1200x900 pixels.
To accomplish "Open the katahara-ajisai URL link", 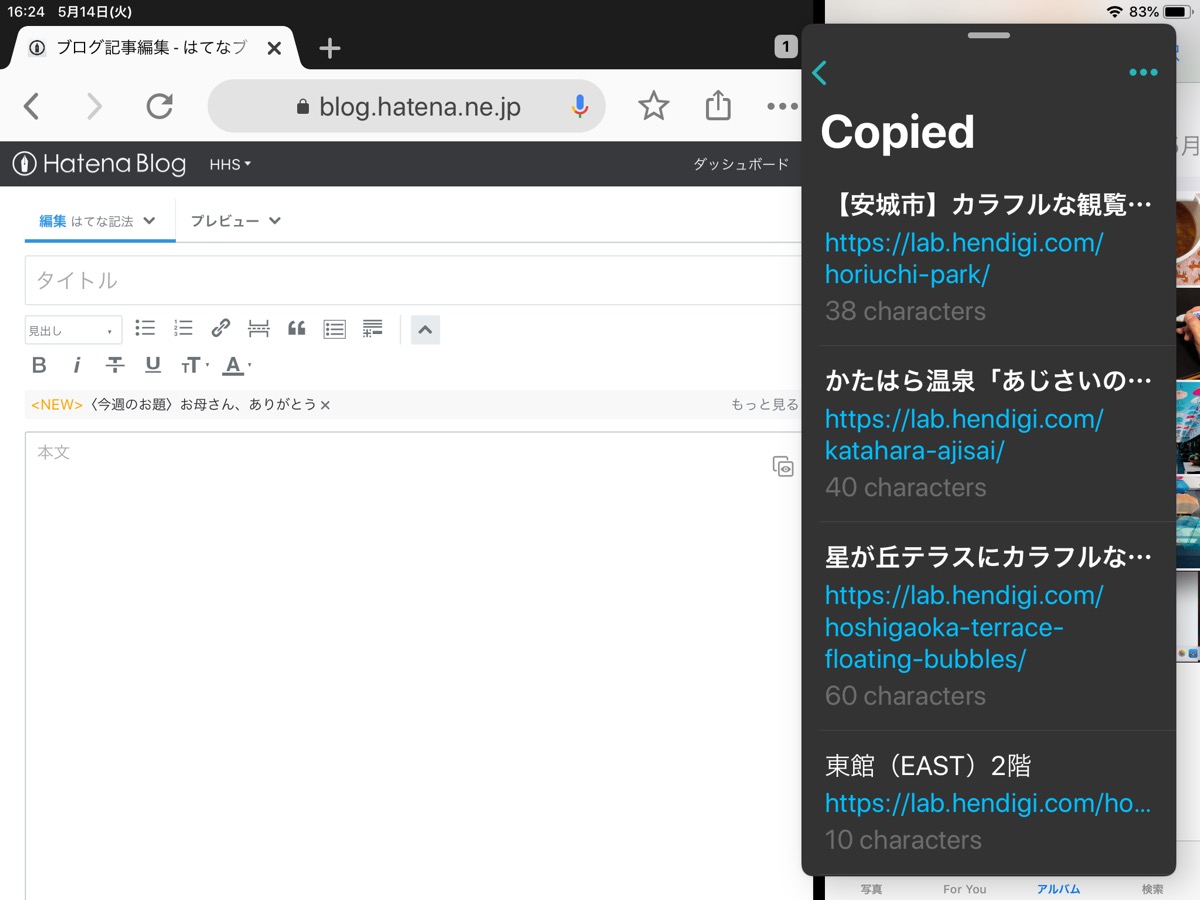I will [964, 435].
